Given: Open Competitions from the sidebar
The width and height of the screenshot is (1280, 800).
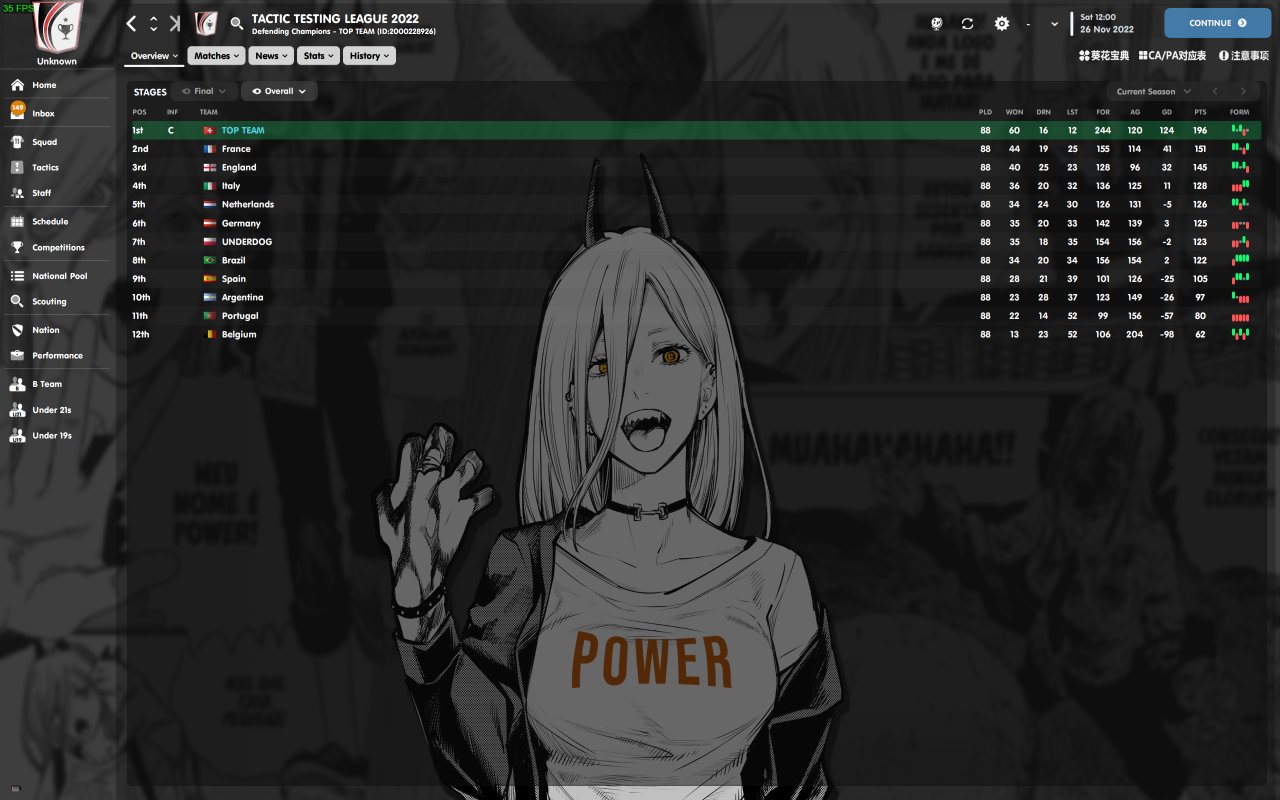Looking at the screenshot, I should tap(56, 247).
